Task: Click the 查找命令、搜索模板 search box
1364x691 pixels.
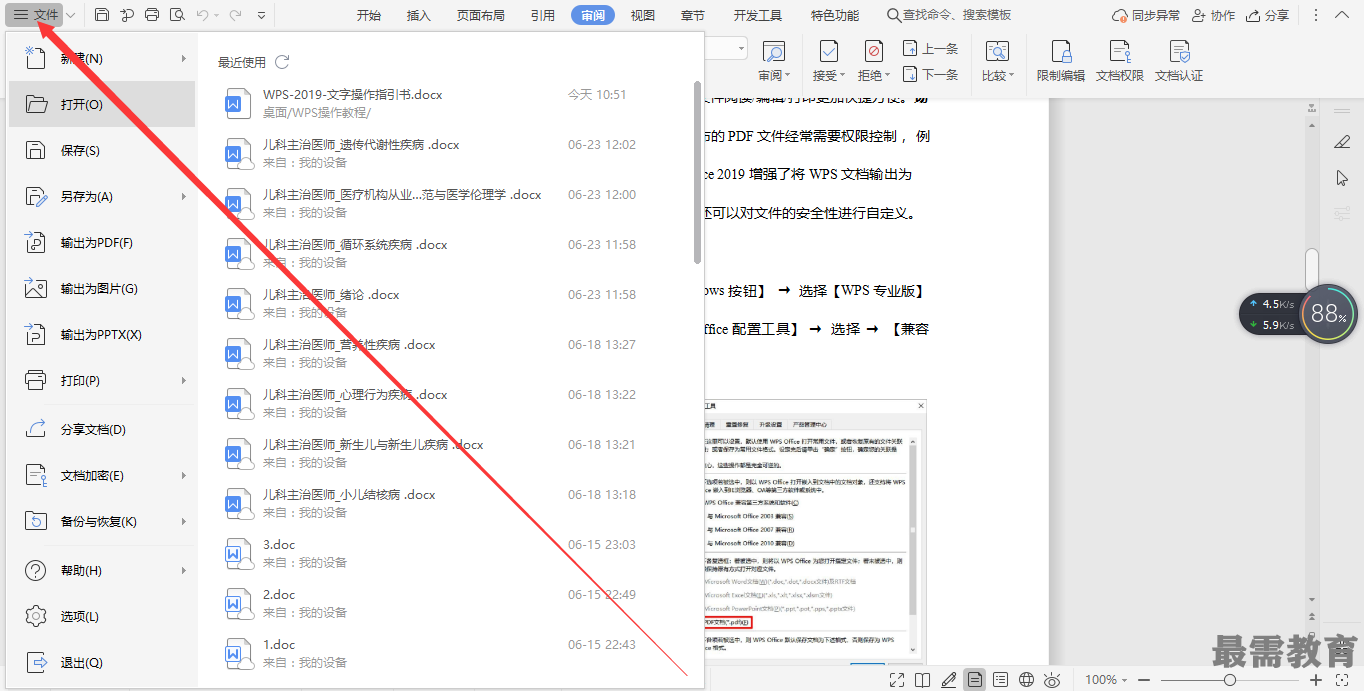Action: [949, 15]
